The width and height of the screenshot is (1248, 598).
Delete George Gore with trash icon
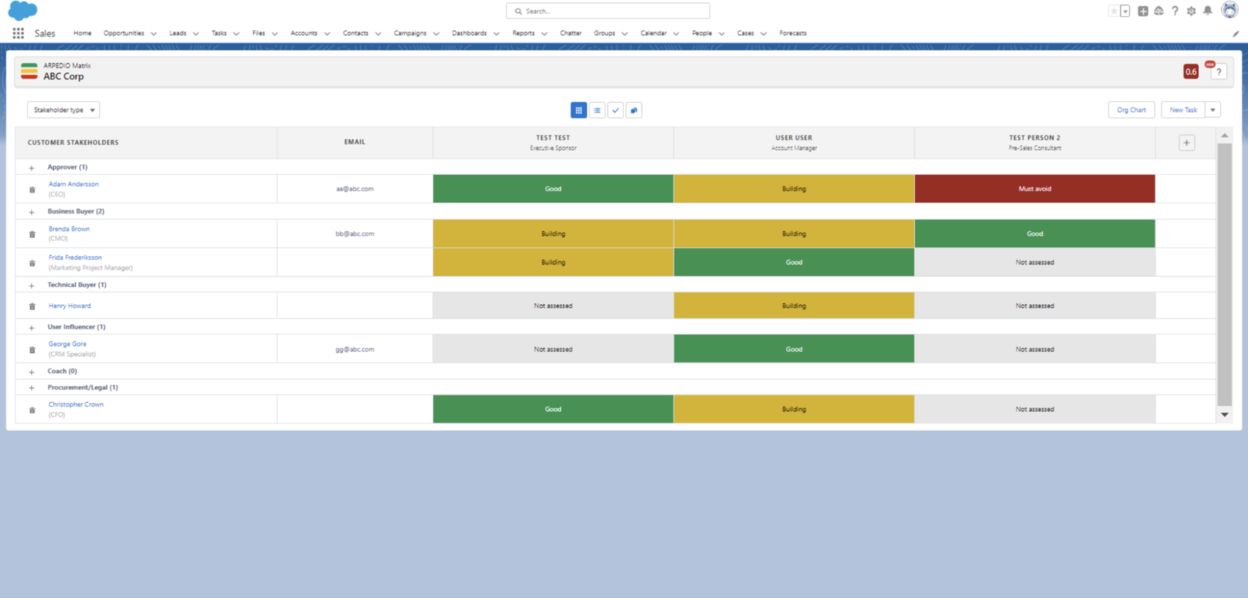point(32,349)
